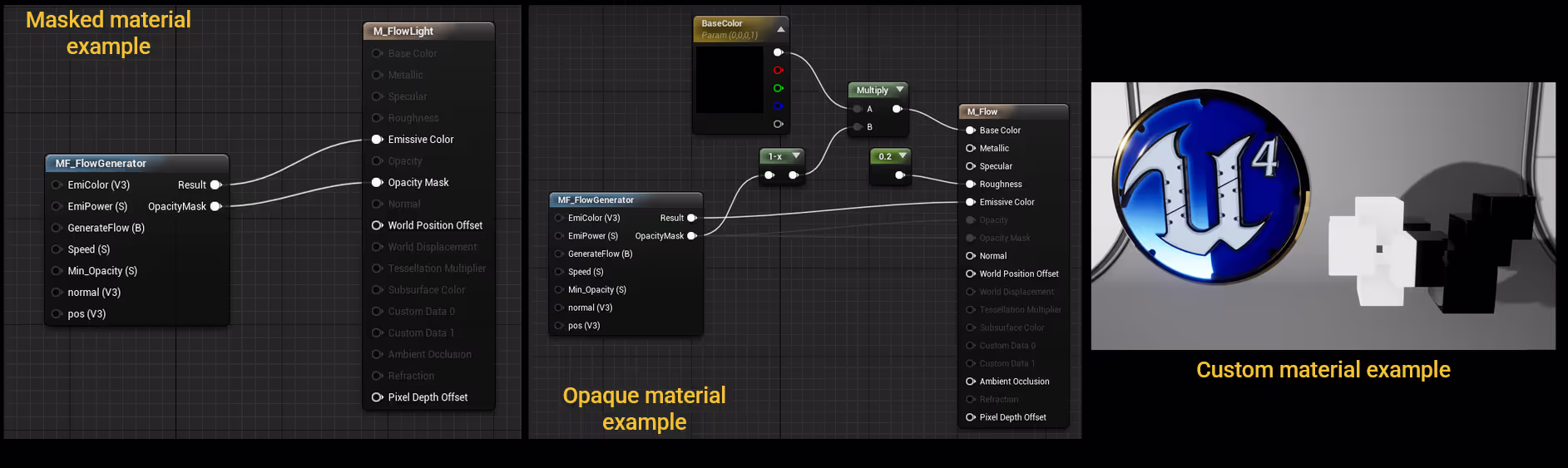
Task: Click the 'Subsurface Color' label on M_FlowLight
Action: pyautogui.click(x=427, y=290)
